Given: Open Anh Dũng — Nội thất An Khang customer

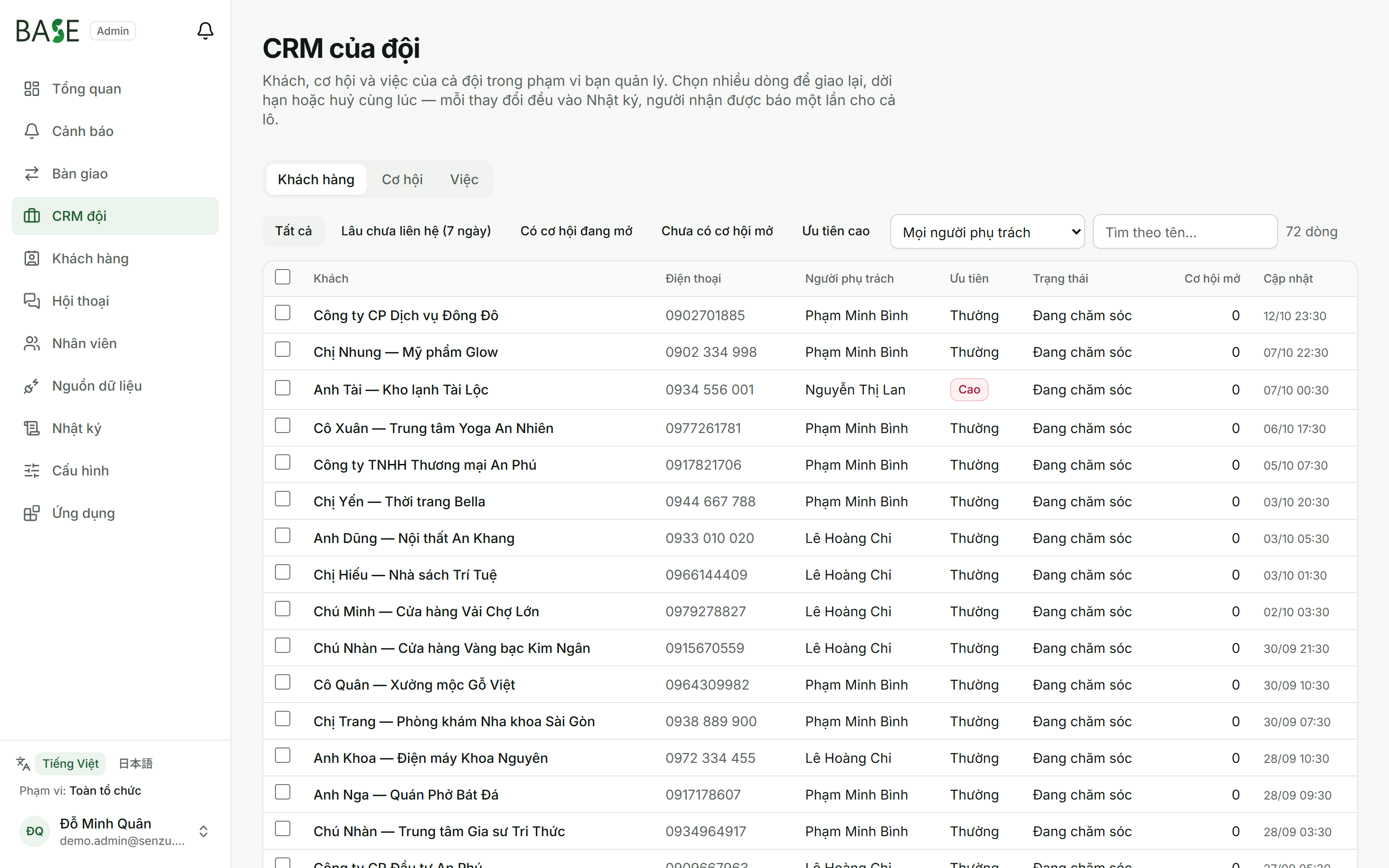Looking at the screenshot, I should coord(414,539).
